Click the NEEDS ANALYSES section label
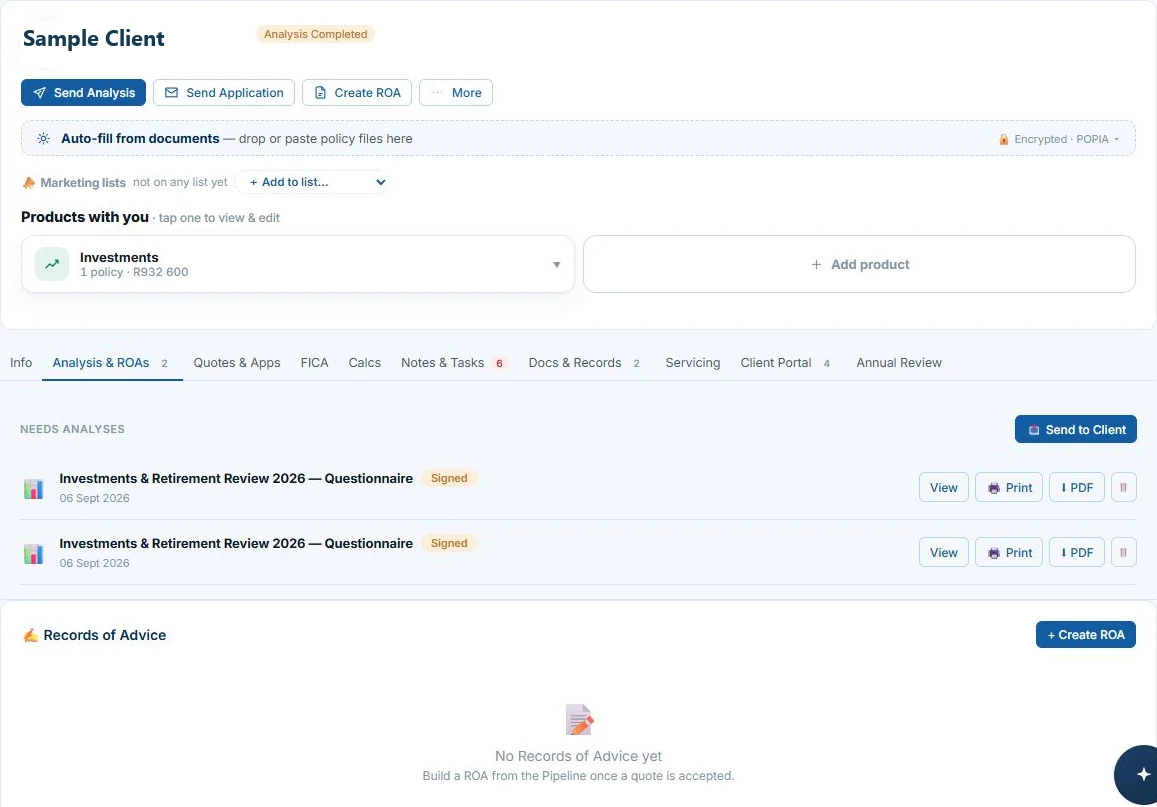The height and width of the screenshot is (807, 1157). tap(72, 429)
